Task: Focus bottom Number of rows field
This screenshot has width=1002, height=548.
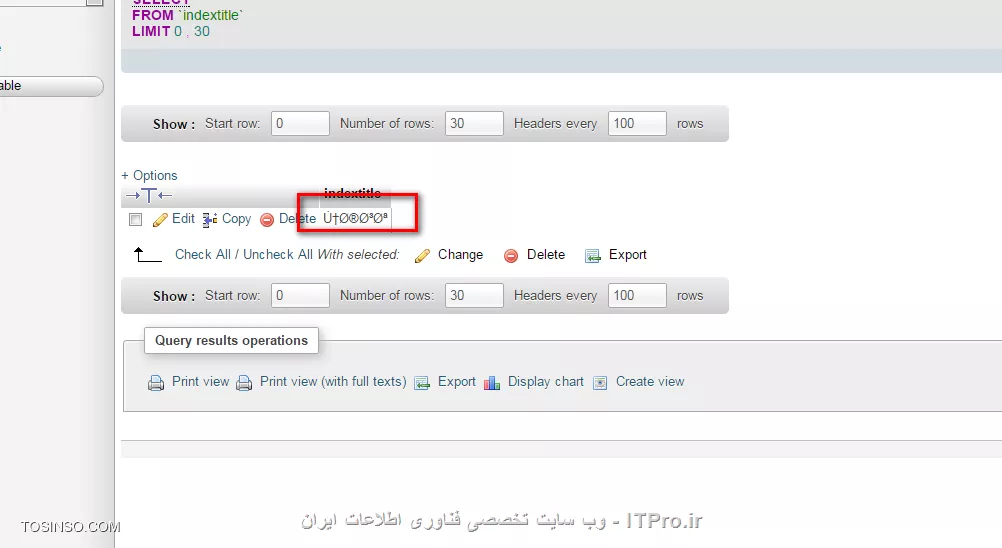Action: pos(474,295)
